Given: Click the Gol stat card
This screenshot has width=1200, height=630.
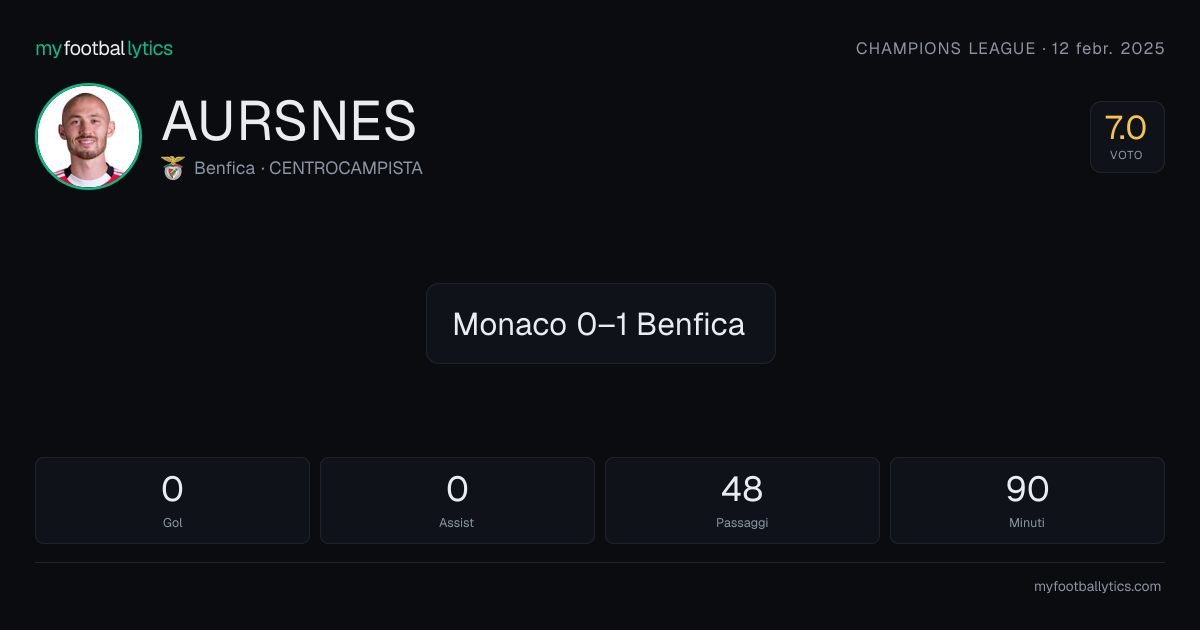Looking at the screenshot, I should tap(172, 500).
